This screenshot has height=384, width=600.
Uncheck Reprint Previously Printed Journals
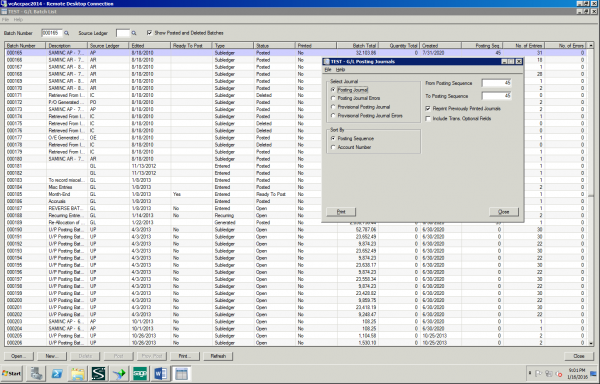click(x=428, y=109)
